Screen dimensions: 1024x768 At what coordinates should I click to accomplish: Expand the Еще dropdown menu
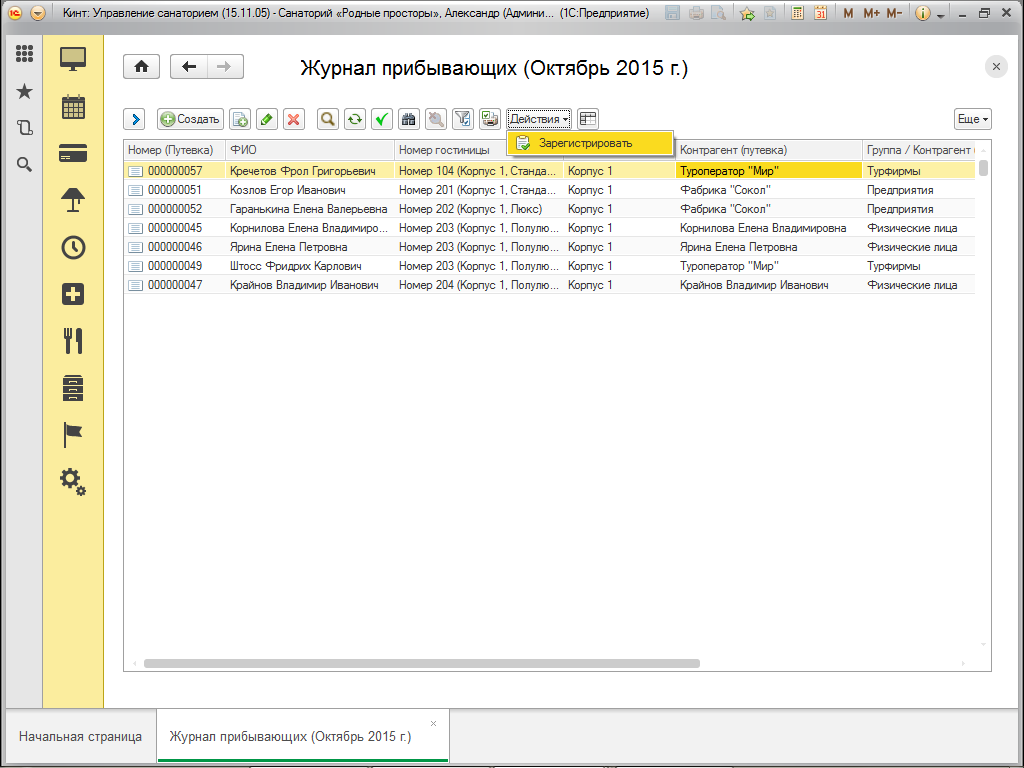click(972, 119)
